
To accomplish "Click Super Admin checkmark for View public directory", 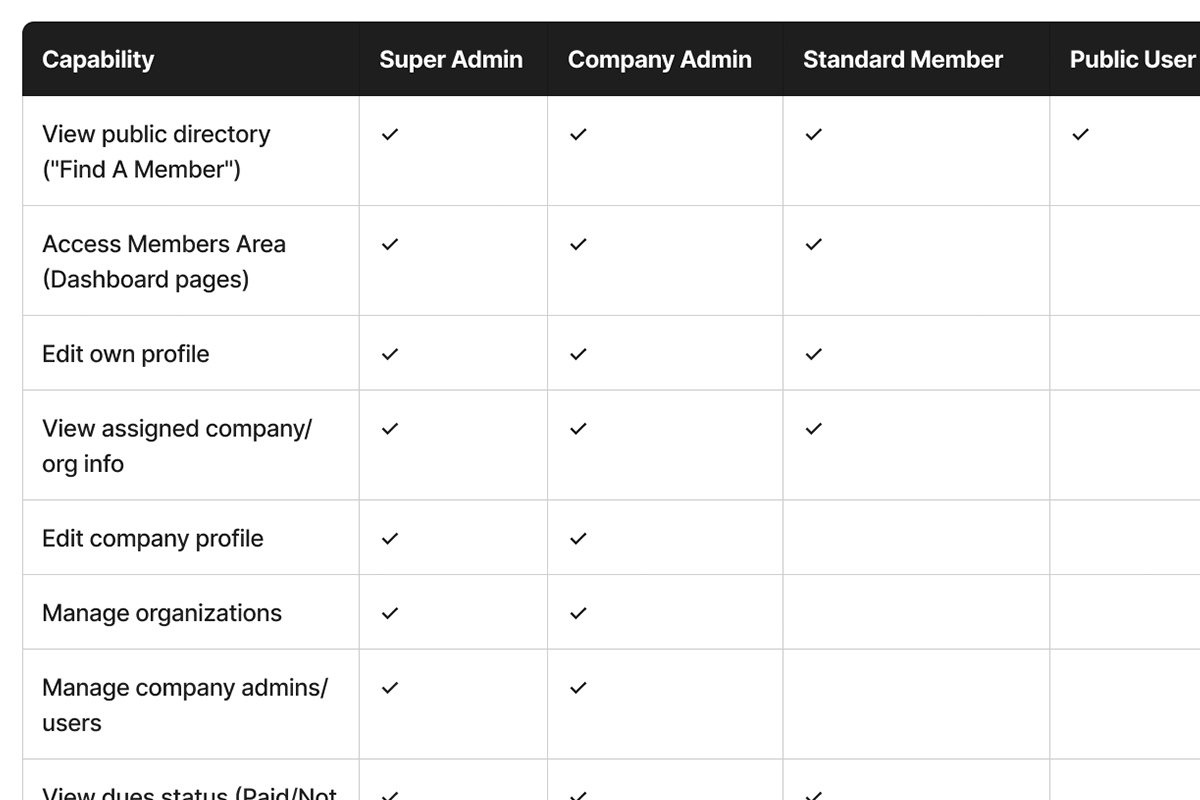I will (390, 134).
